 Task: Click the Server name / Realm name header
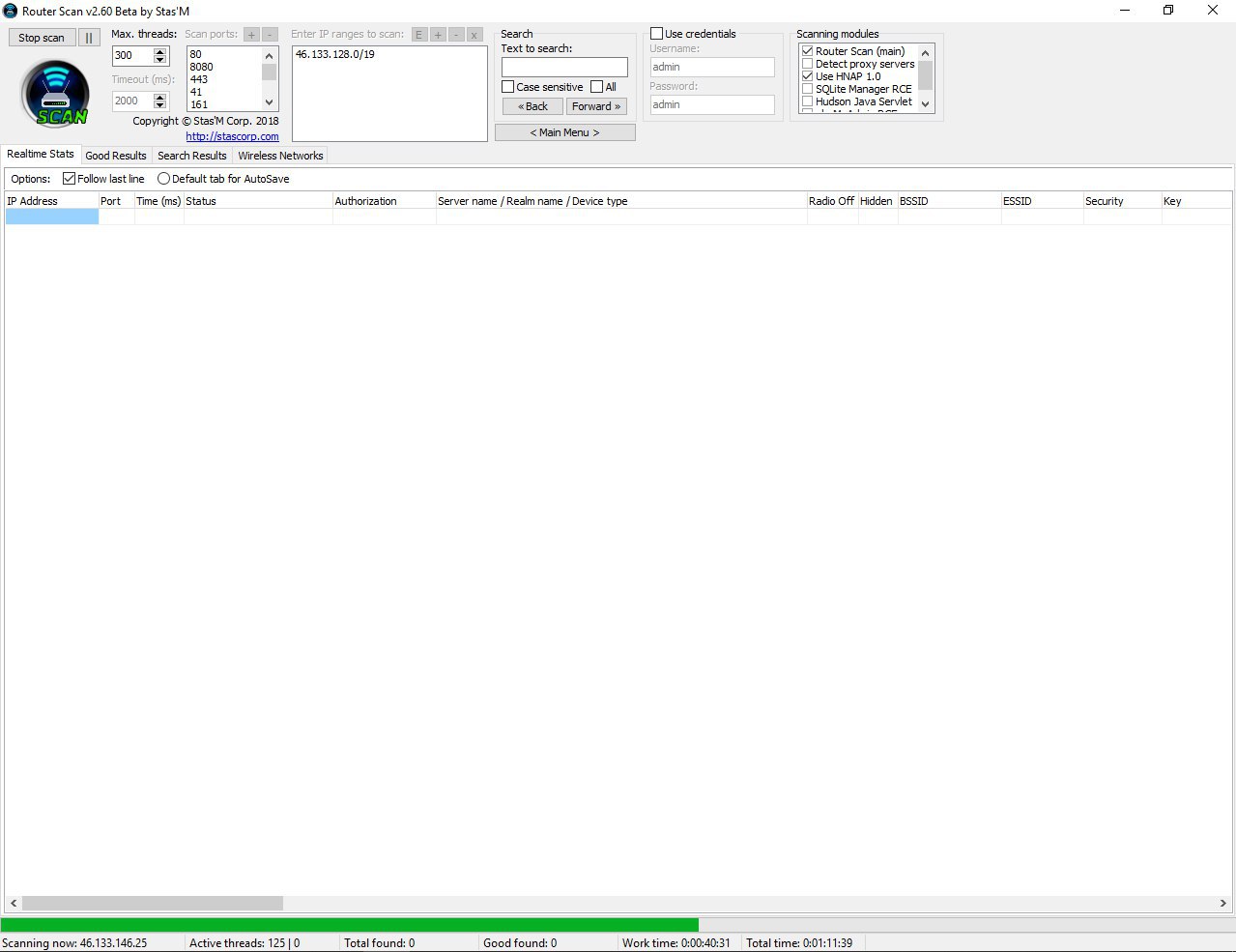621,201
